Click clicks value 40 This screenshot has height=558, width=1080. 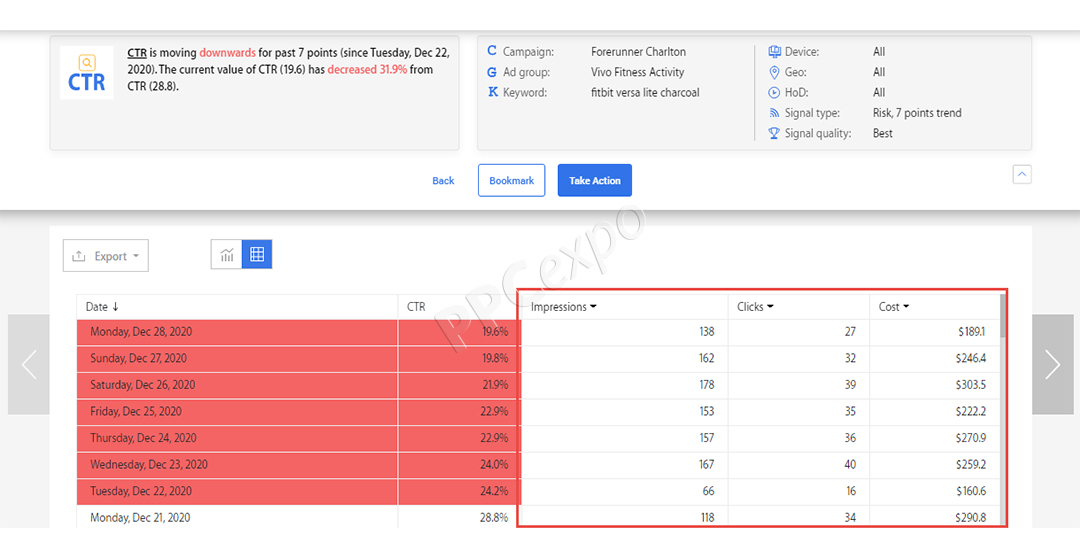(x=851, y=464)
